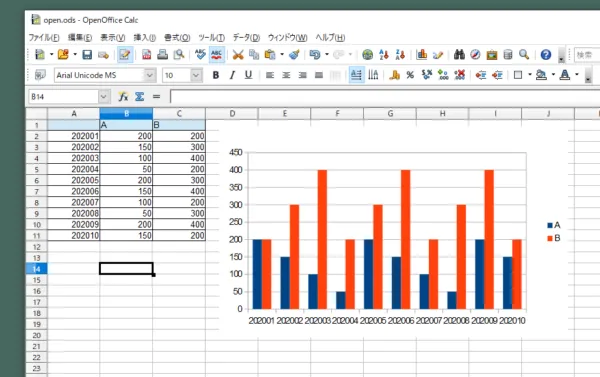Open Page Preview magnifier icon
Viewport: 600px width, 377px height.
coord(179,55)
